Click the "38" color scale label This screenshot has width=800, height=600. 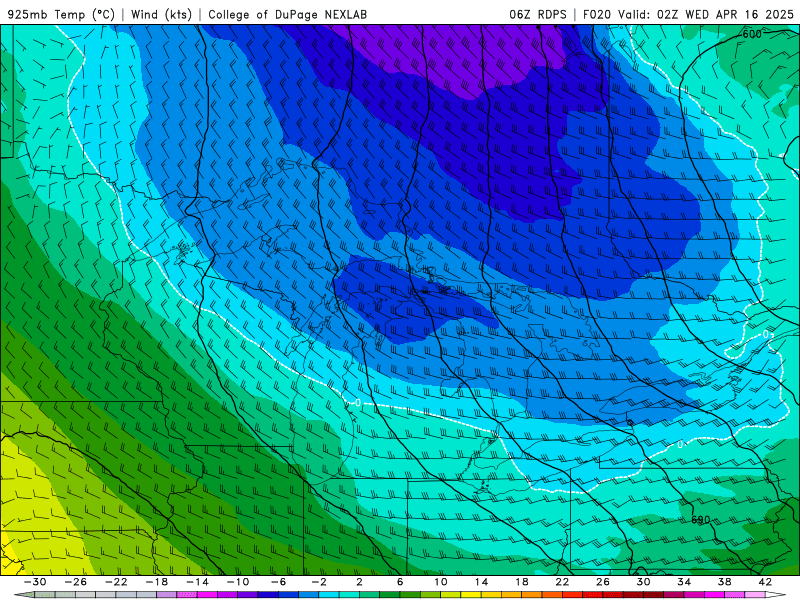(x=724, y=582)
